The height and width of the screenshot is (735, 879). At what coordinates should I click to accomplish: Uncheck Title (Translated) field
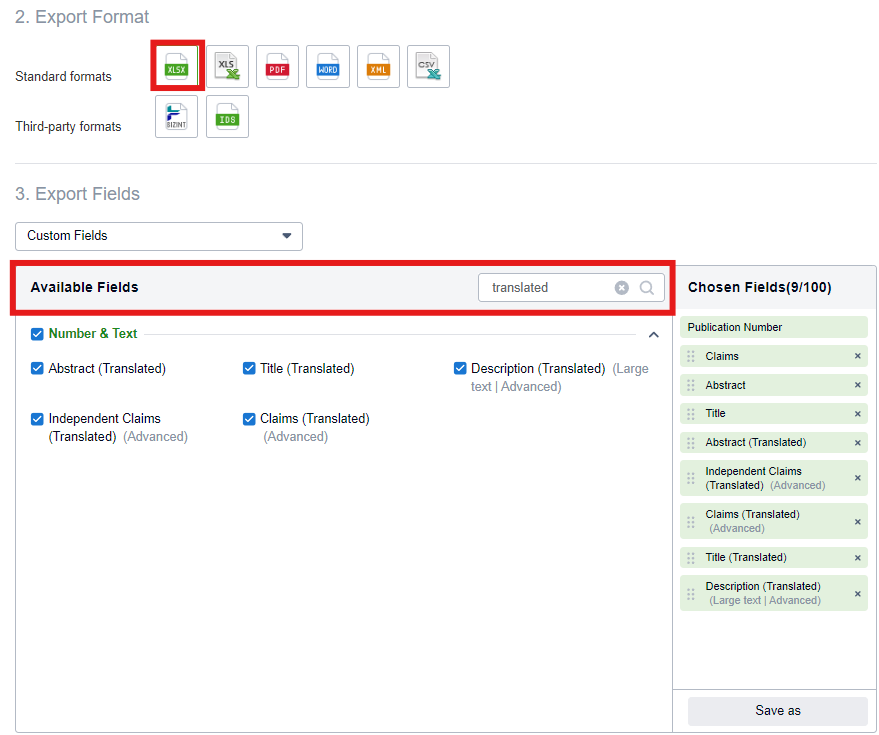pyautogui.click(x=249, y=368)
